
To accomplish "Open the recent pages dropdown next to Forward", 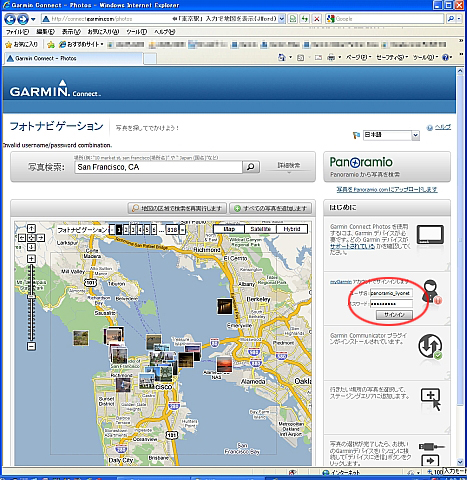I will (x=33, y=19).
